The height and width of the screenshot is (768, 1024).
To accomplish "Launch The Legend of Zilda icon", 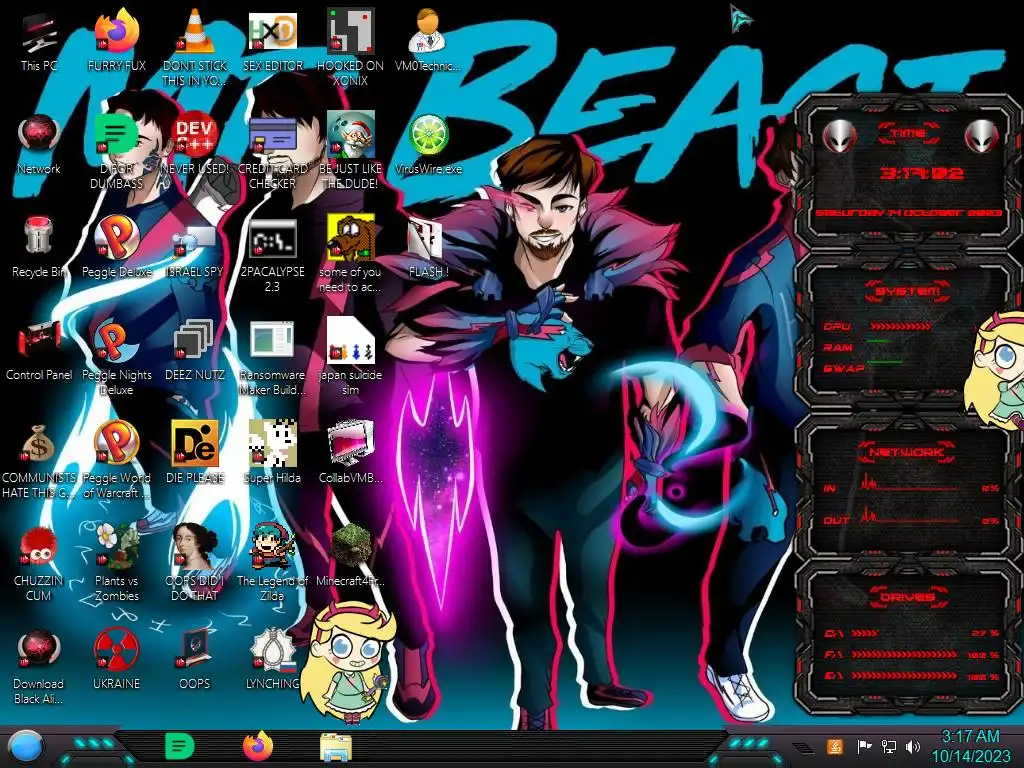I will [x=272, y=563].
